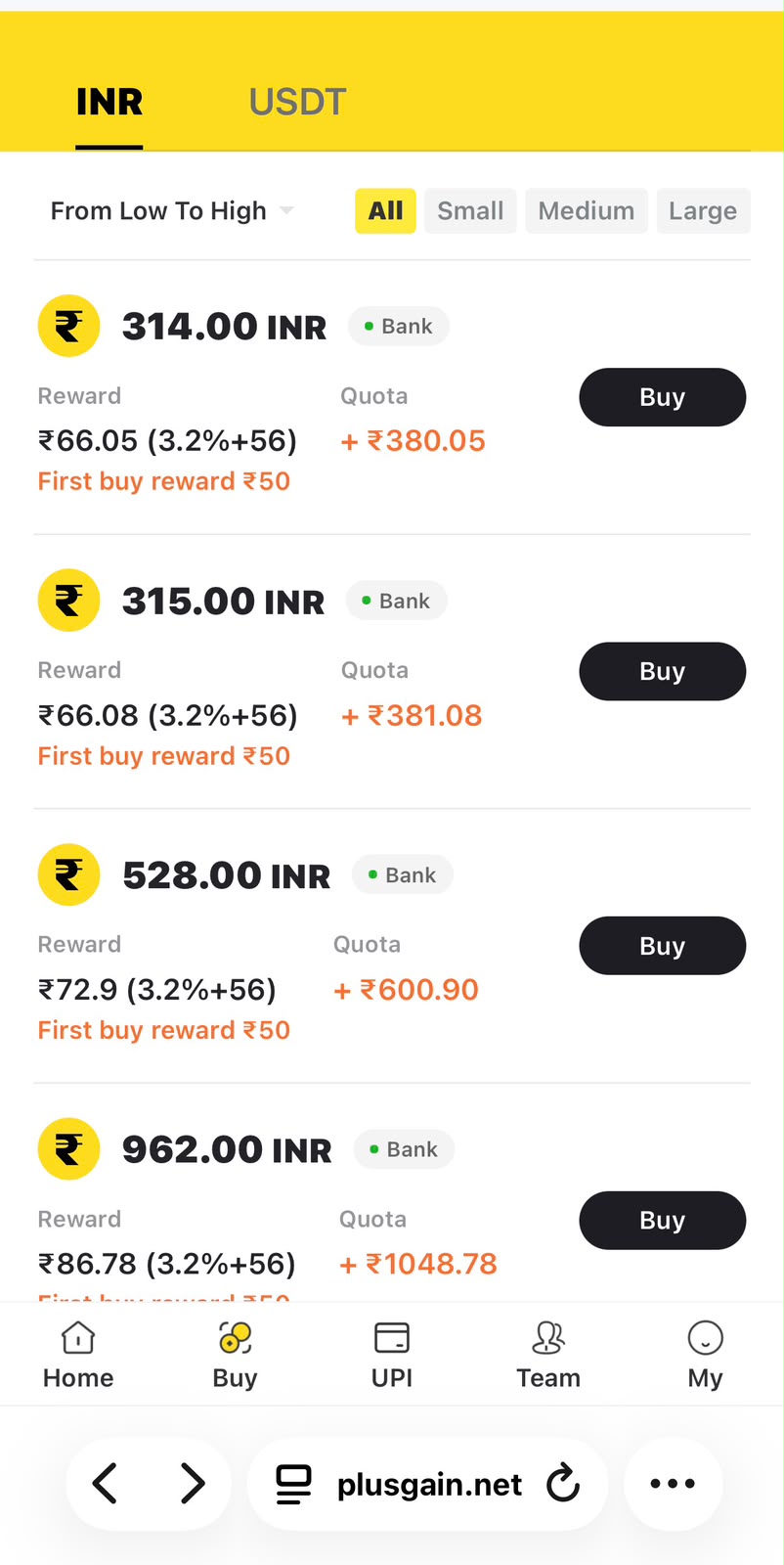Screen dimensions: 784x1565
Task: Buy the 315.00 INR order
Action: point(663,671)
